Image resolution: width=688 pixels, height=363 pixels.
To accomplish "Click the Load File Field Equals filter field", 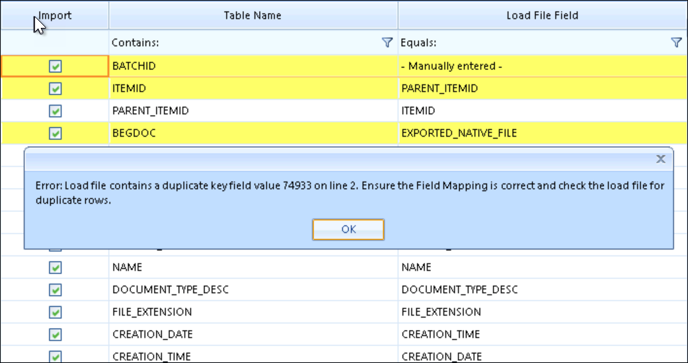I will [x=534, y=43].
